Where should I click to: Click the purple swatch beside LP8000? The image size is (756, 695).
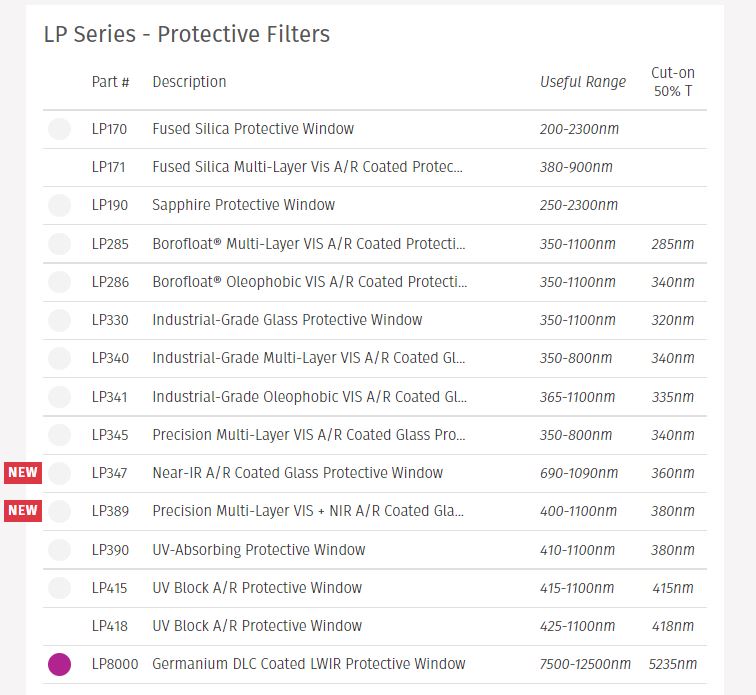click(59, 664)
